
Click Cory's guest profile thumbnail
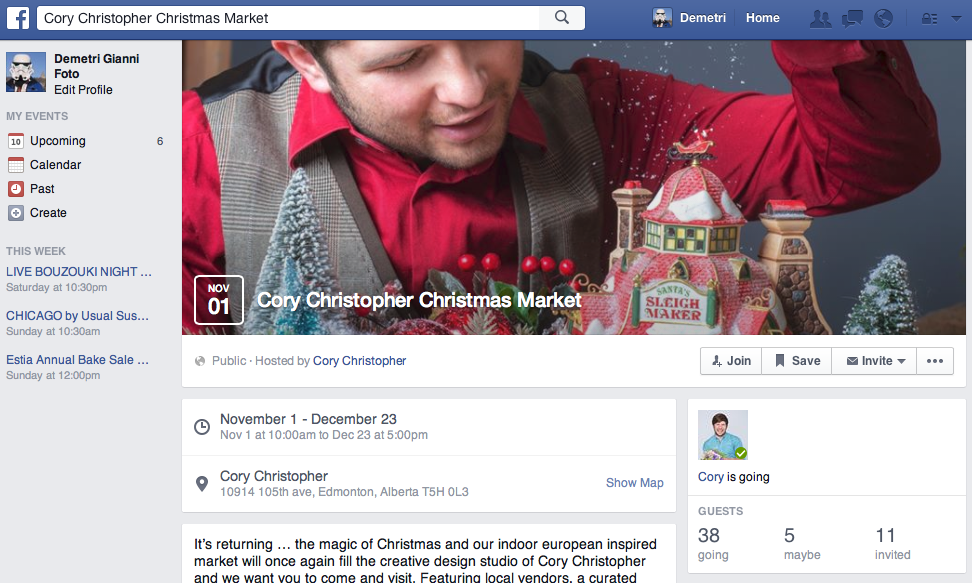pos(723,435)
